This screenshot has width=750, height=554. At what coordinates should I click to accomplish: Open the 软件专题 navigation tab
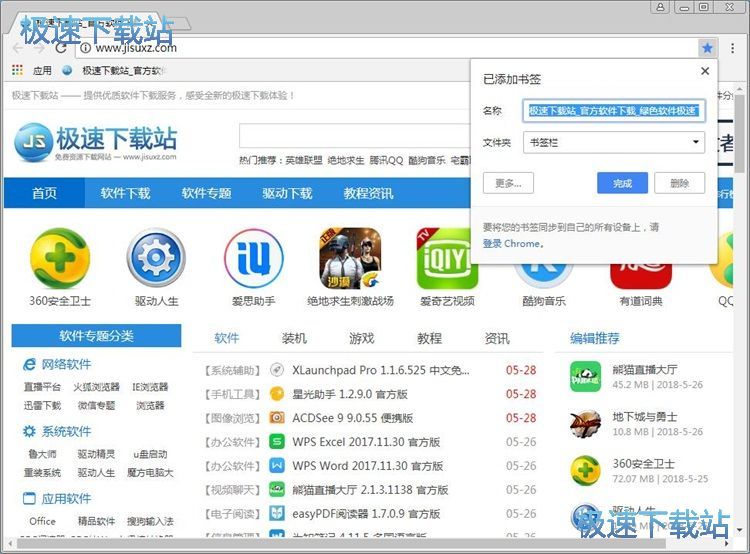(x=206, y=193)
